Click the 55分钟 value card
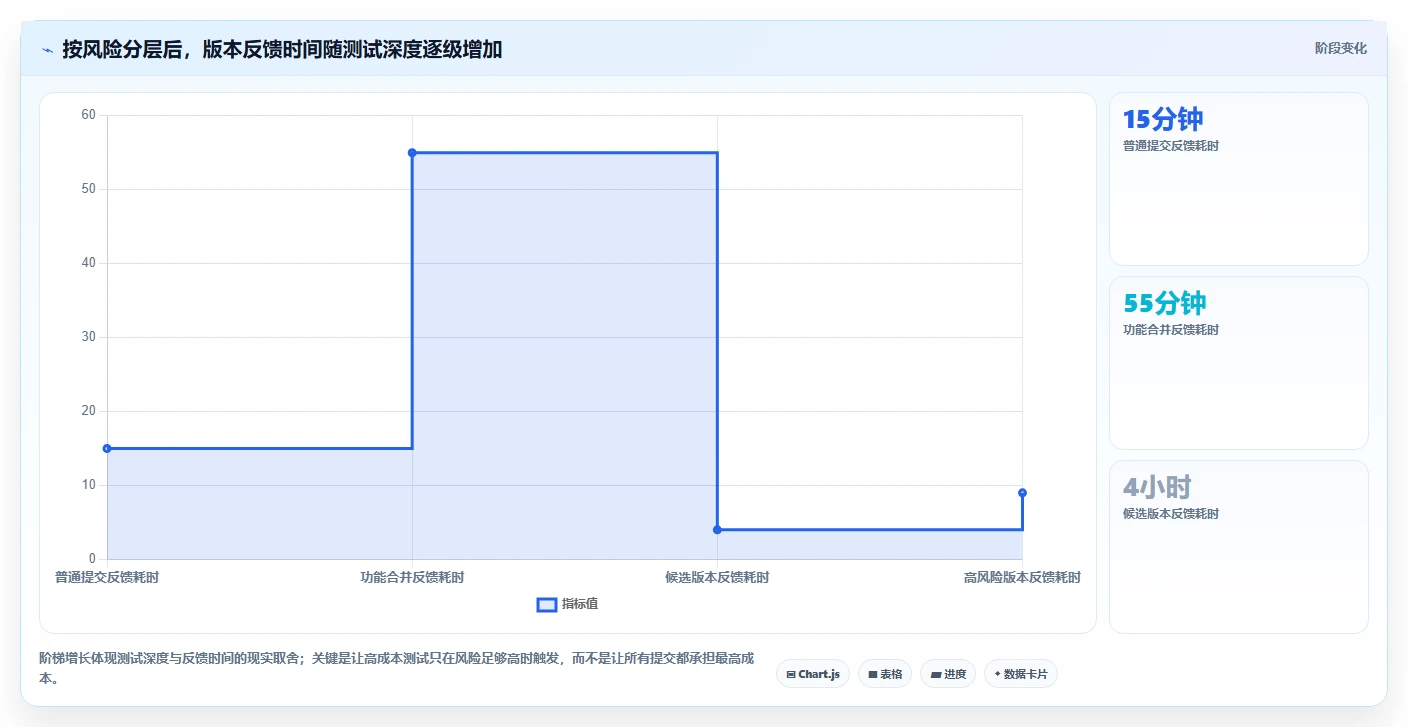Viewport: 1408px width, 727px height. point(1239,363)
